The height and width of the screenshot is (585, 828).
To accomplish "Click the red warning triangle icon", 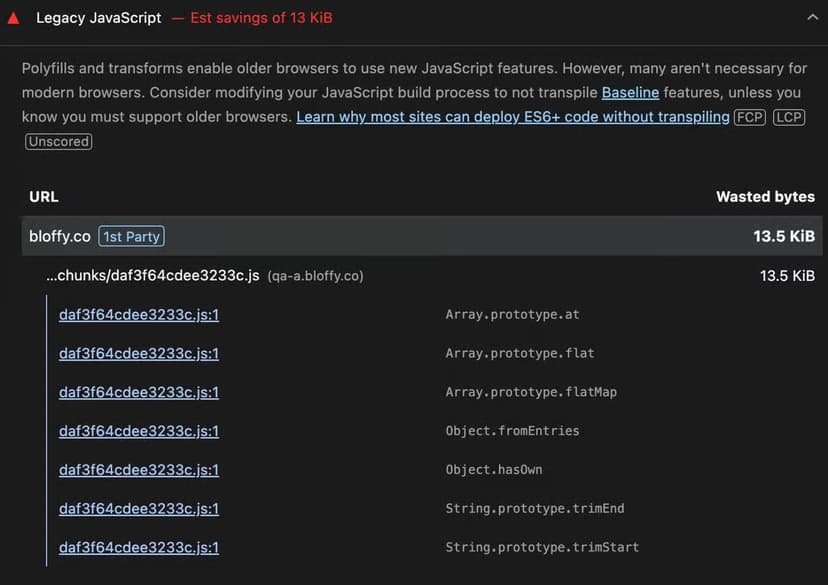I will 14,18.
